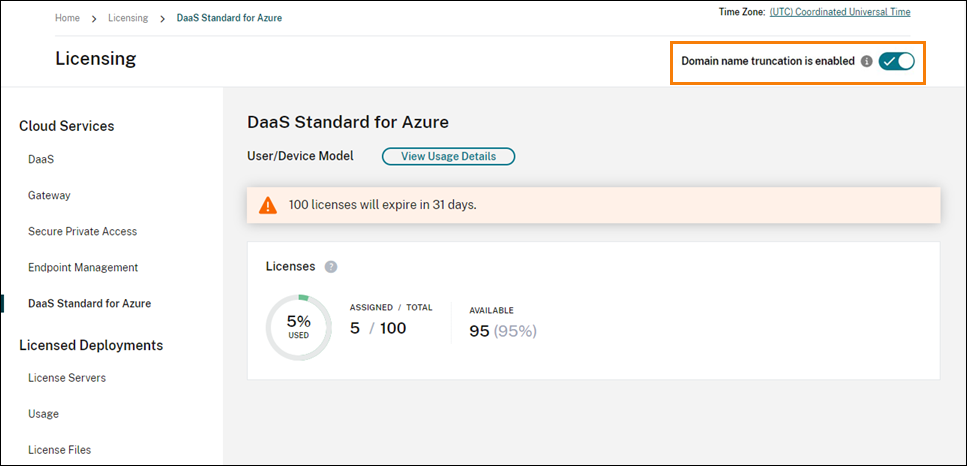Click the chevron after Home in breadcrumb
The height and width of the screenshot is (466, 967).
(x=93, y=18)
